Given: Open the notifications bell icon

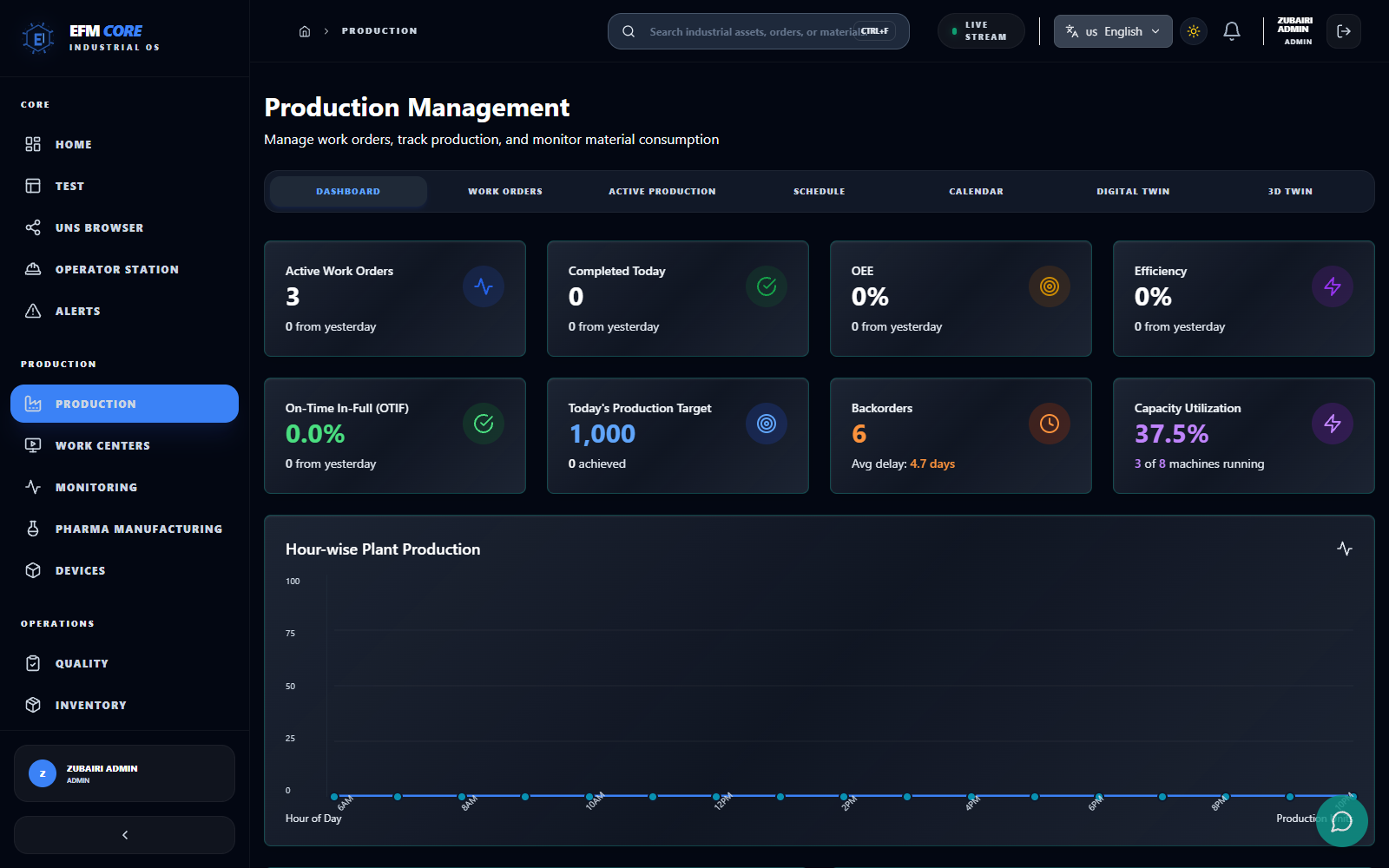Looking at the screenshot, I should point(1231,31).
